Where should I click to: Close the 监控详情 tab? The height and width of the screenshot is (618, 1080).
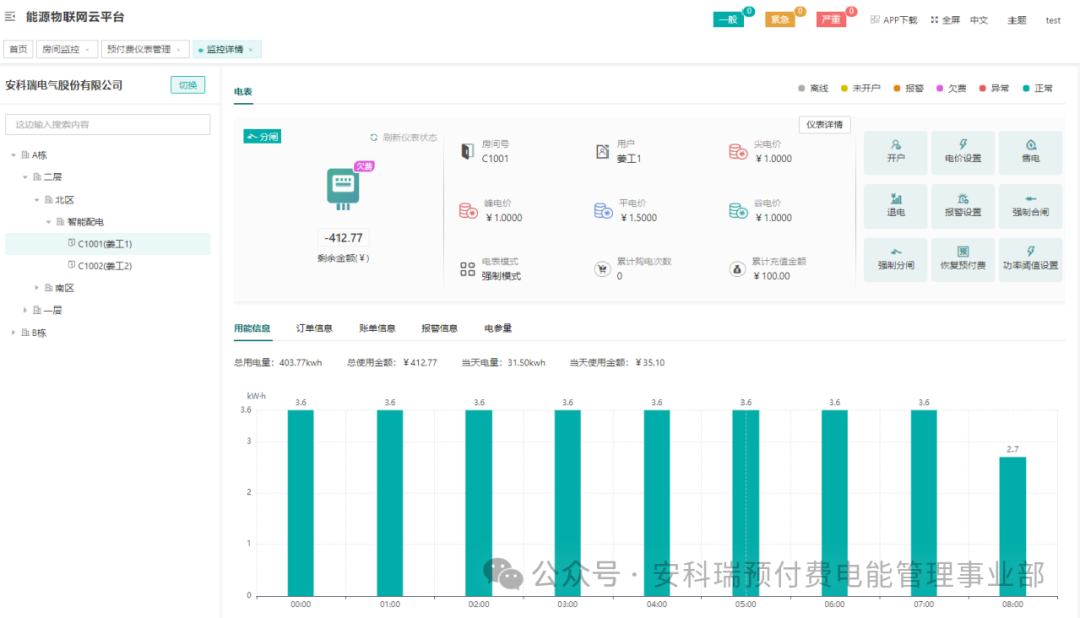[251, 50]
